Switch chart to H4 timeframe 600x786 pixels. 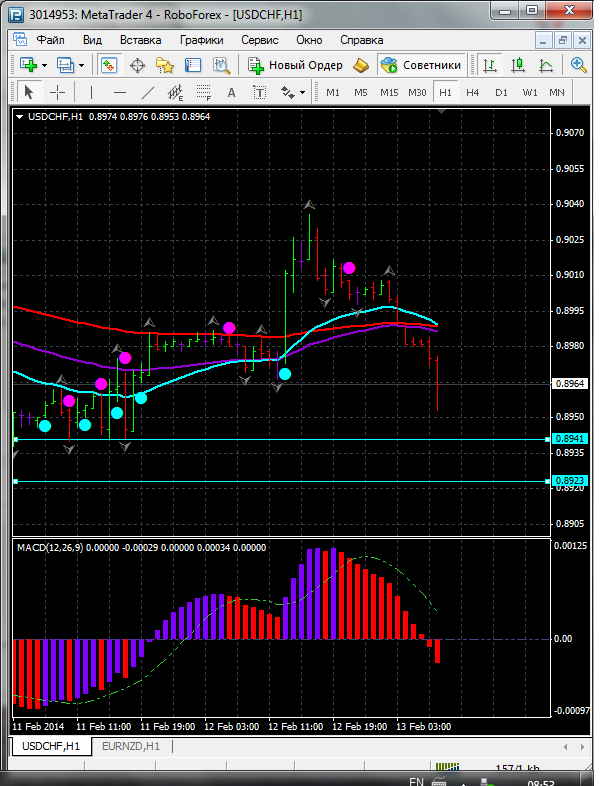click(x=472, y=92)
